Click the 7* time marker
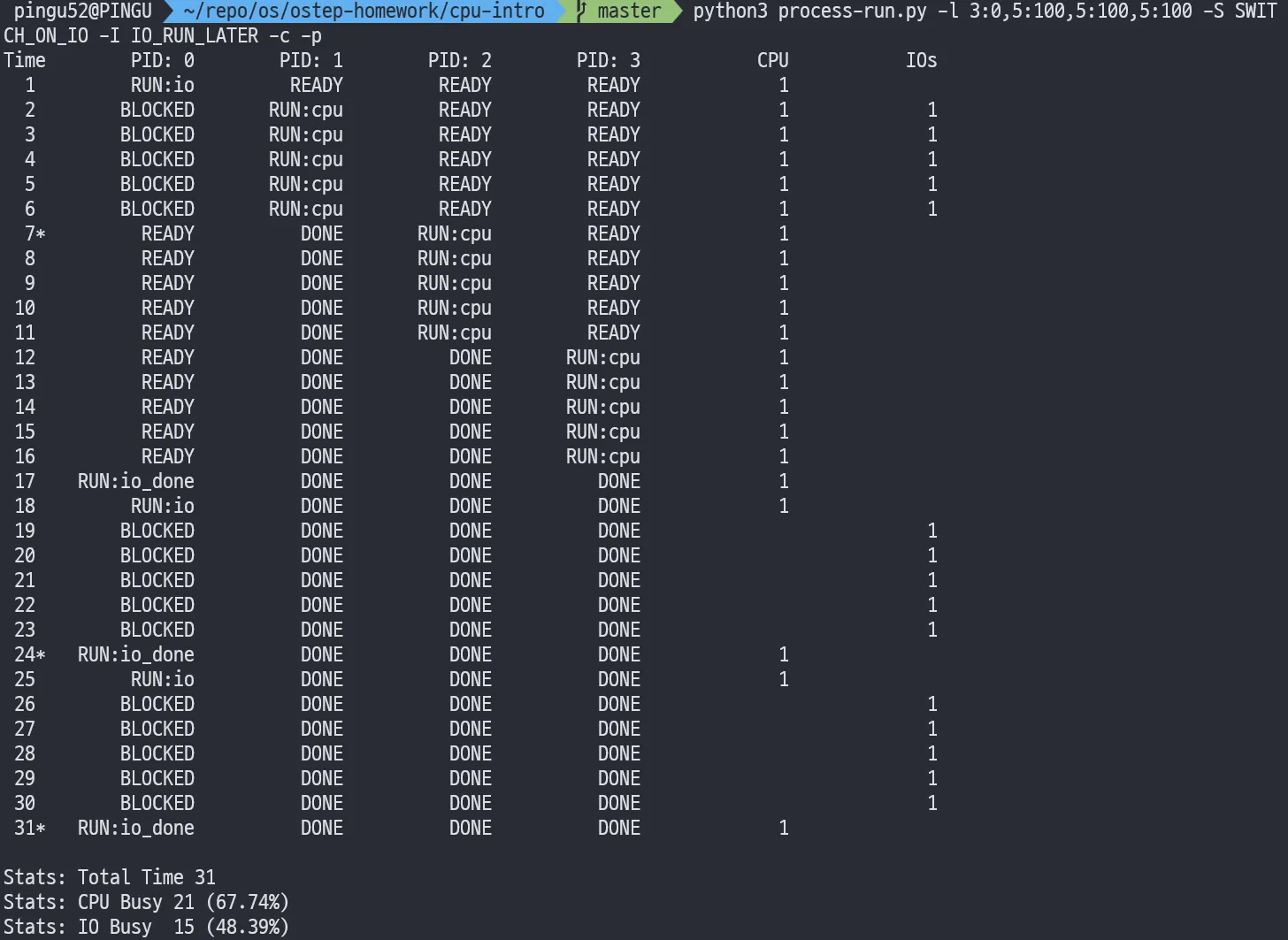1288x940 pixels. pos(35,233)
